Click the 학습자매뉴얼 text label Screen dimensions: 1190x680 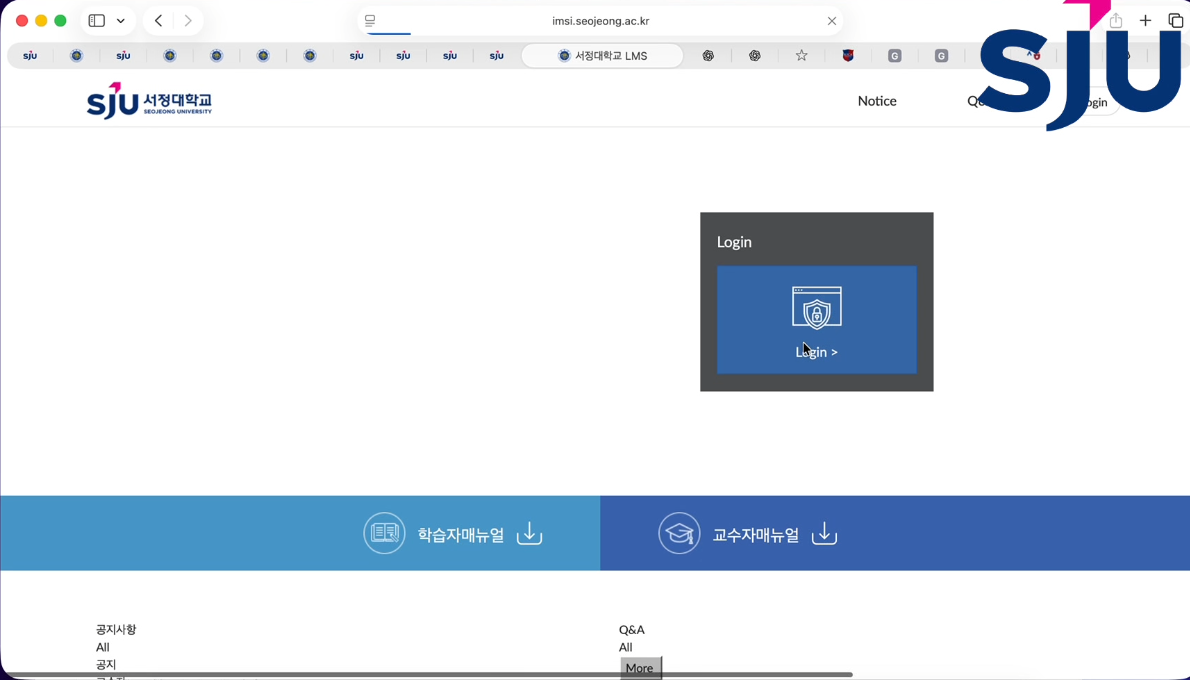460,535
